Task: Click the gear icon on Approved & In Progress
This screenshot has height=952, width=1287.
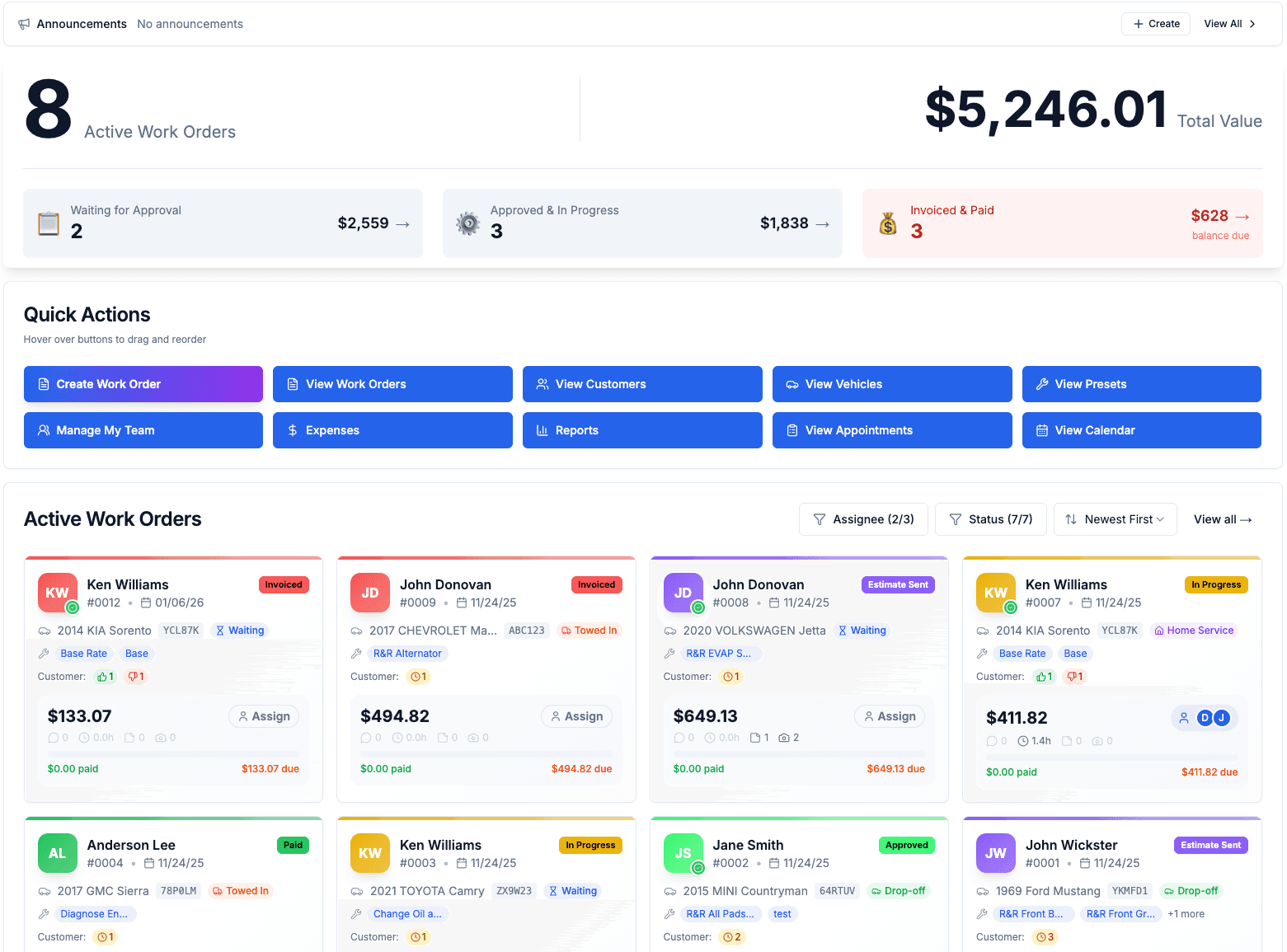Action: pyautogui.click(x=467, y=223)
